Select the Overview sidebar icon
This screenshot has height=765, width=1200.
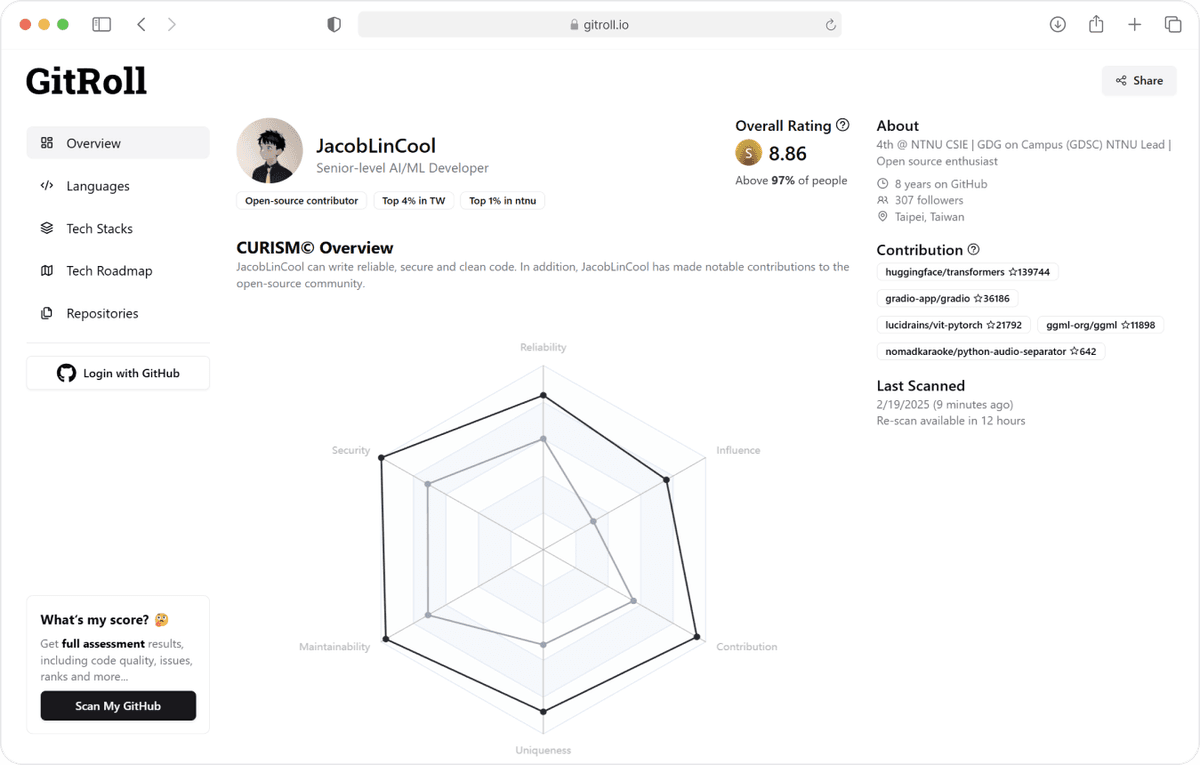(x=46, y=142)
